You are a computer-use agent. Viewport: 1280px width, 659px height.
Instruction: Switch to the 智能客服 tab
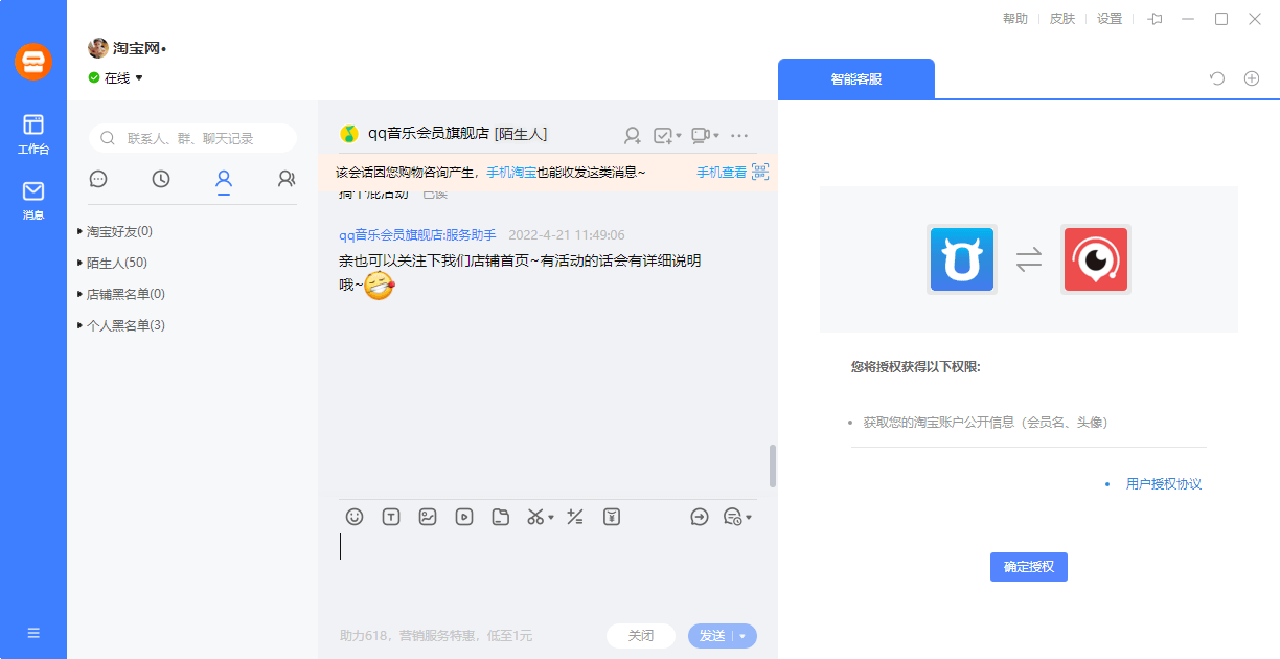(x=856, y=78)
